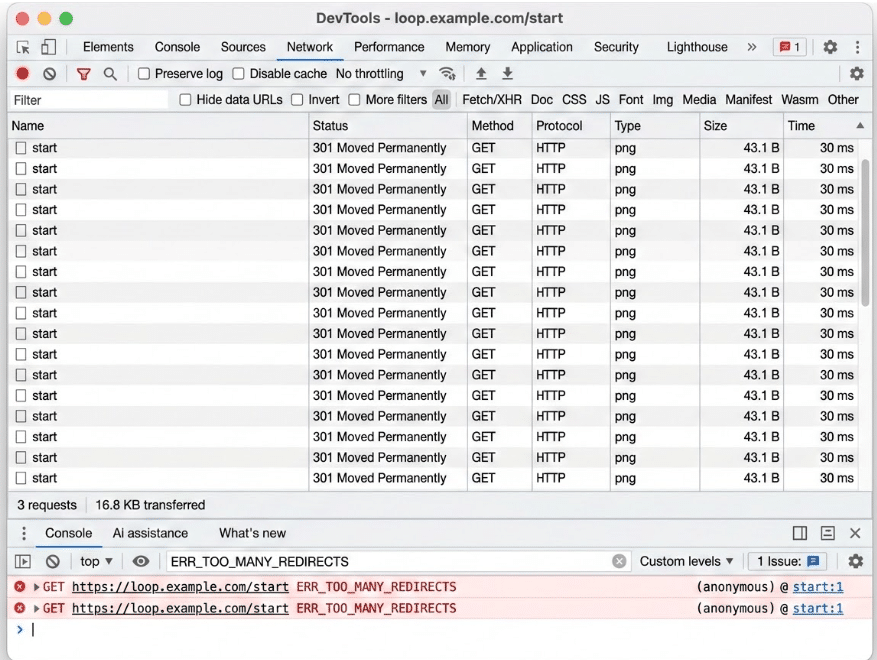This screenshot has width=877, height=660.
Task: Open console settings gear
Action: (x=856, y=561)
